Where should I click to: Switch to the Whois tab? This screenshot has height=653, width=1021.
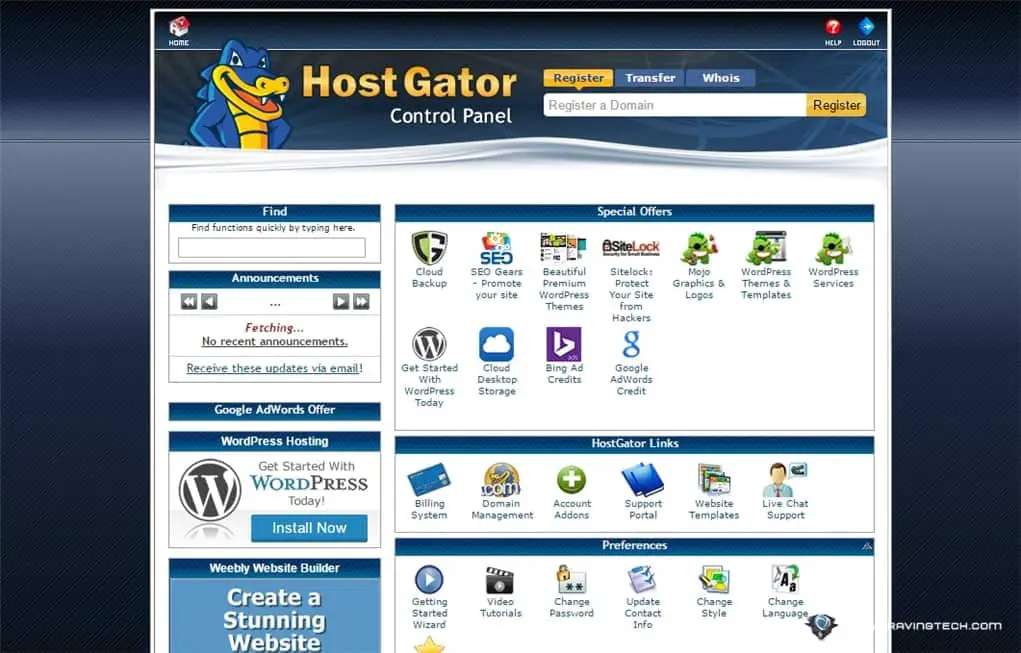(x=721, y=78)
